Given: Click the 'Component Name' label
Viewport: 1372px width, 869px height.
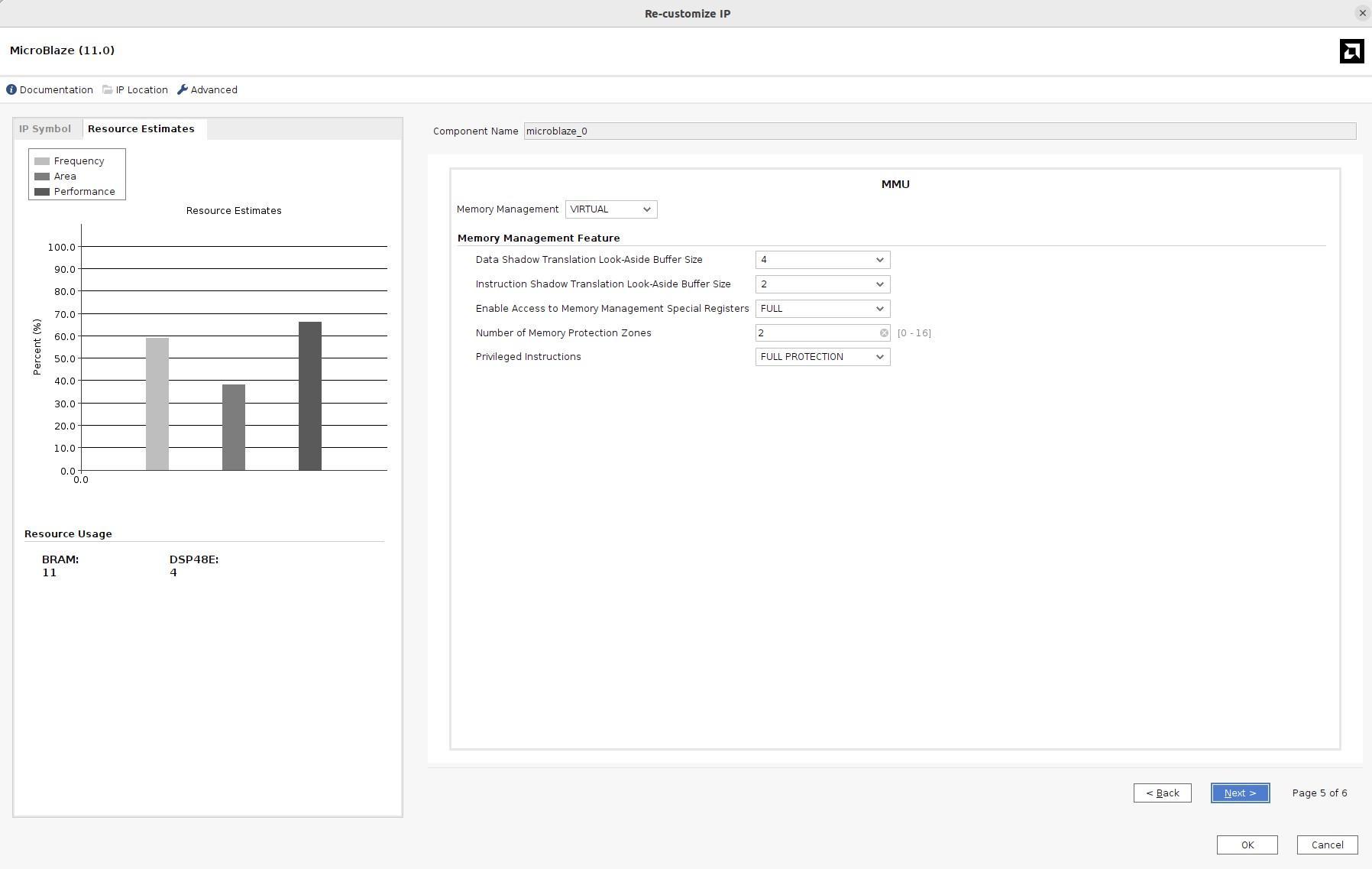Looking at the screenshot, I should tap(475, 131).
